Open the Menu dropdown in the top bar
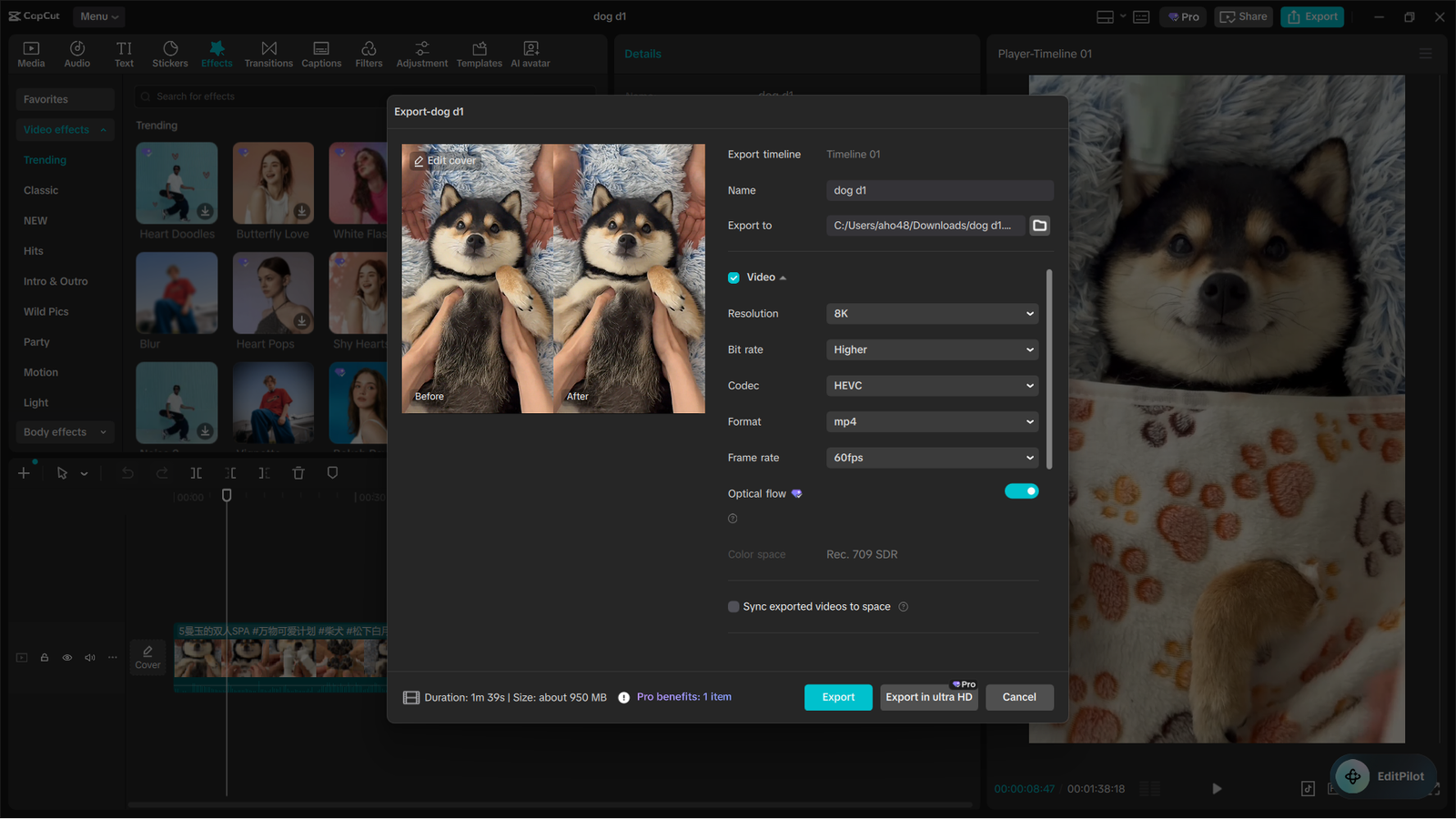The image size is (1456, 819). [x=98, y=15]
